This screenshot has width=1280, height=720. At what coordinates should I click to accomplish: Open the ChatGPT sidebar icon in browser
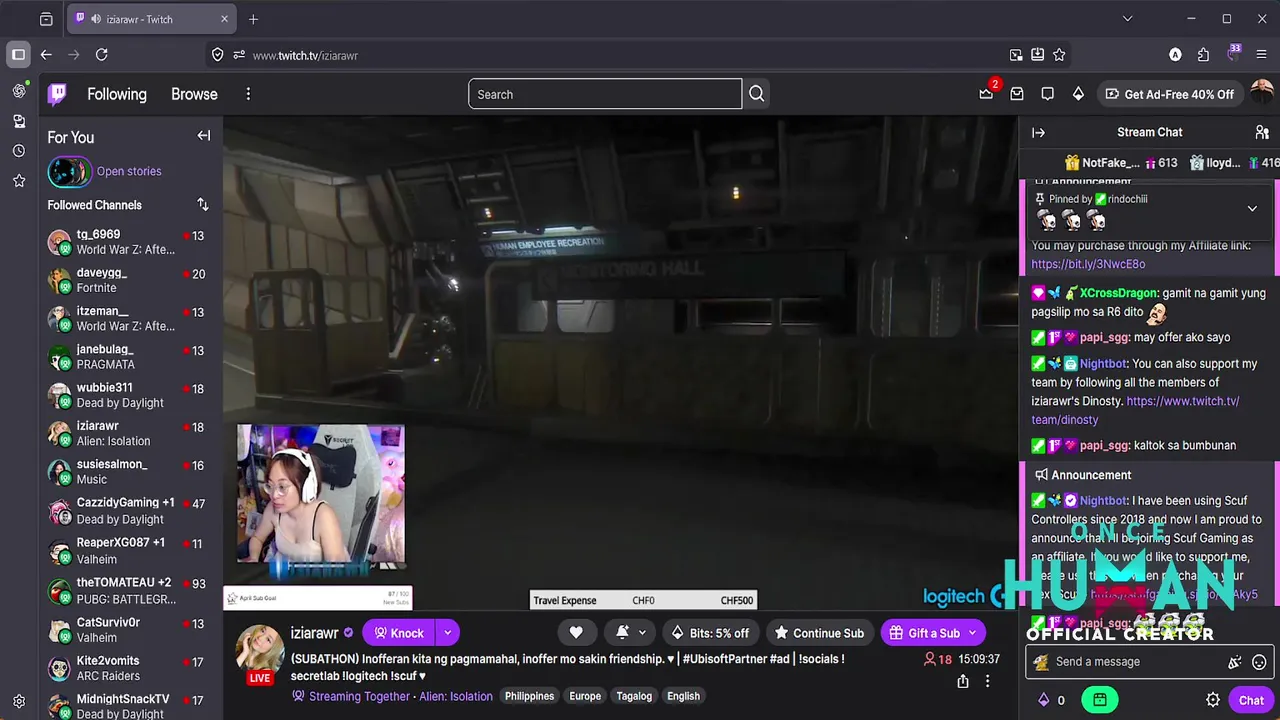click(19, 91)
